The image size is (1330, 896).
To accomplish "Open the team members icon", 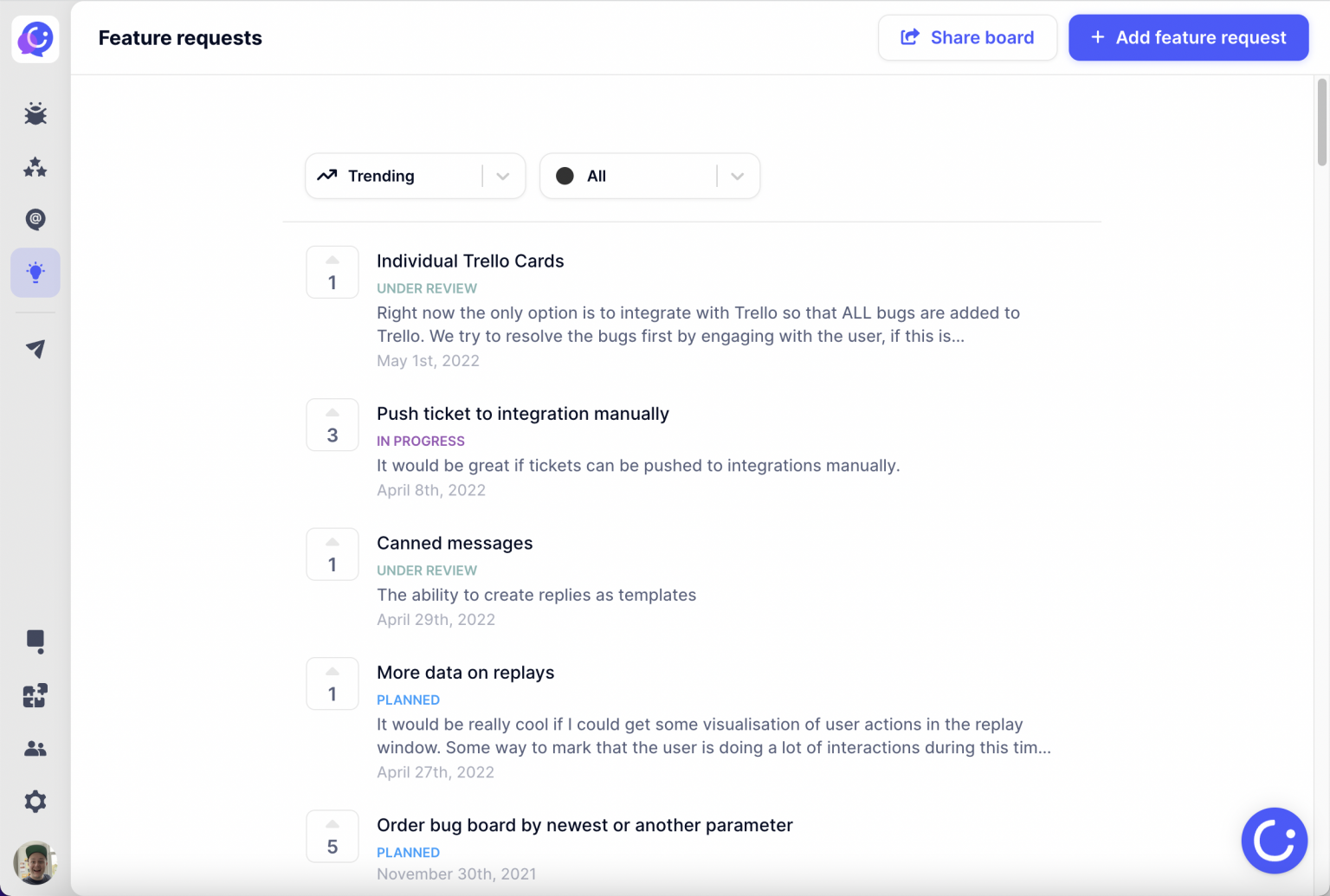I will pyautogui.click(x=36, y=749).
